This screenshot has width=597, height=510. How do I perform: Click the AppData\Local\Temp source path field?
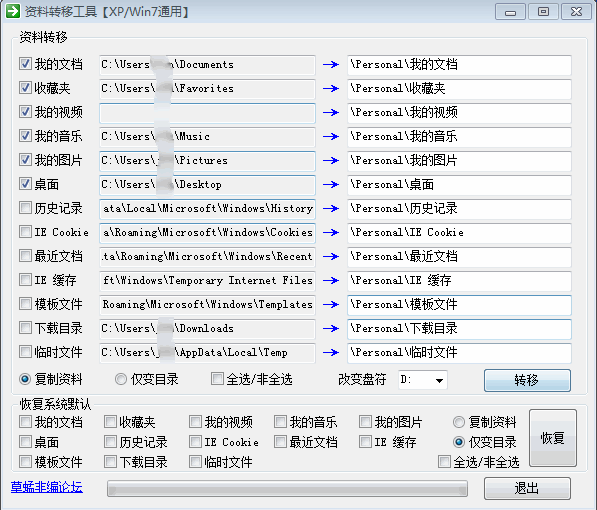coord(207,353)
